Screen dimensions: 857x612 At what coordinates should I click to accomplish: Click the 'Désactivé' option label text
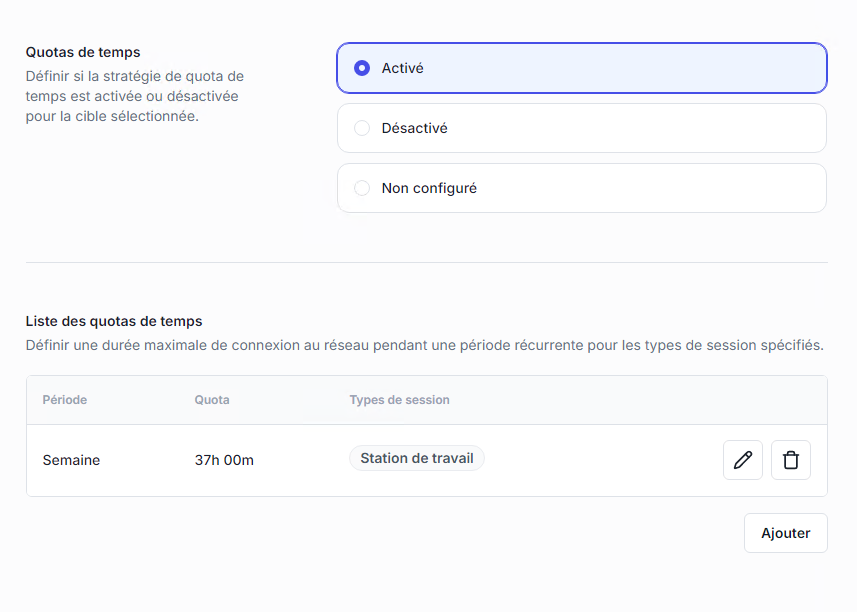click(x=414, y=128)
